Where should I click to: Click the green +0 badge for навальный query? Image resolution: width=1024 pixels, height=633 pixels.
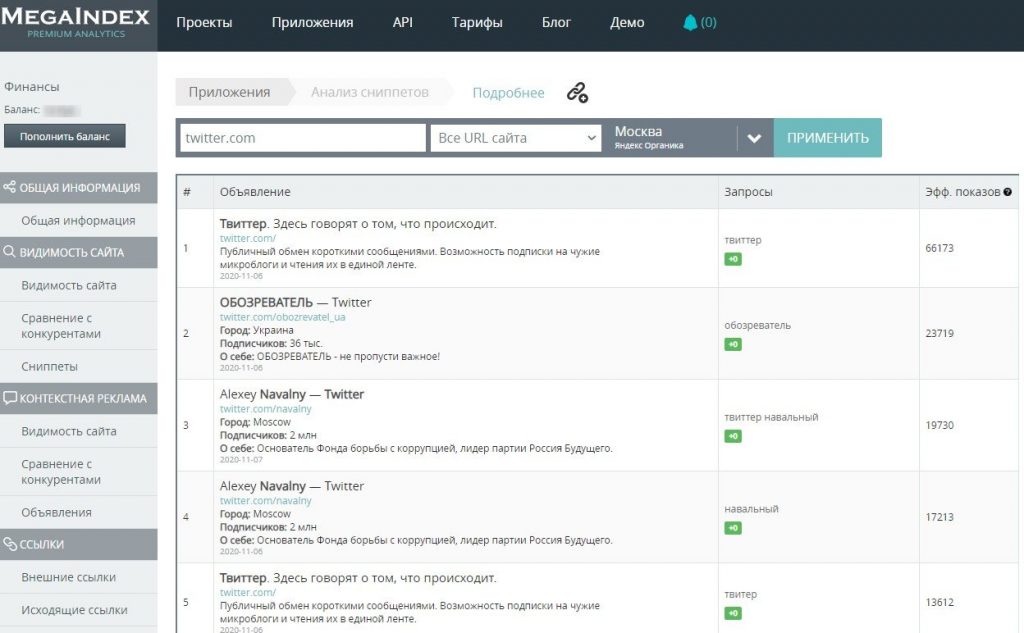point(733,528)
